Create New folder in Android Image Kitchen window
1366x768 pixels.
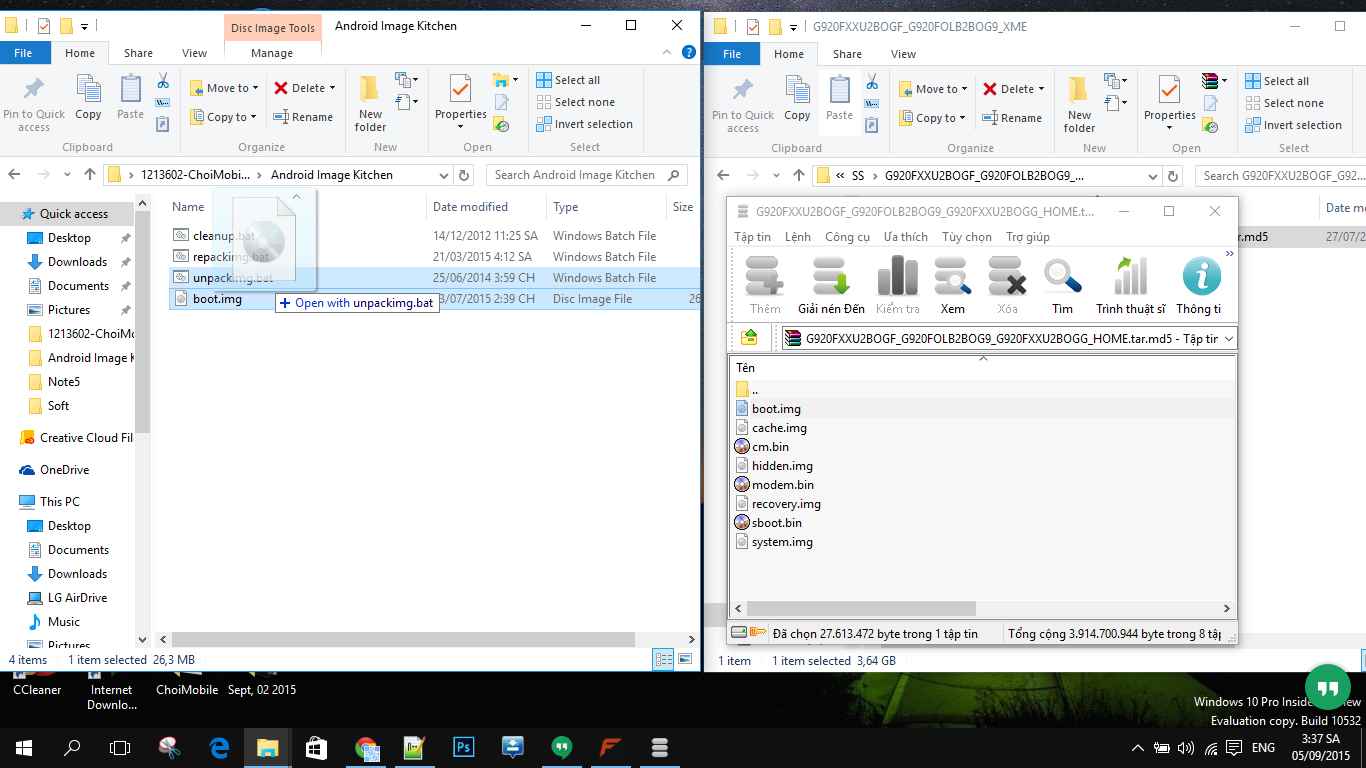(370, 103)
